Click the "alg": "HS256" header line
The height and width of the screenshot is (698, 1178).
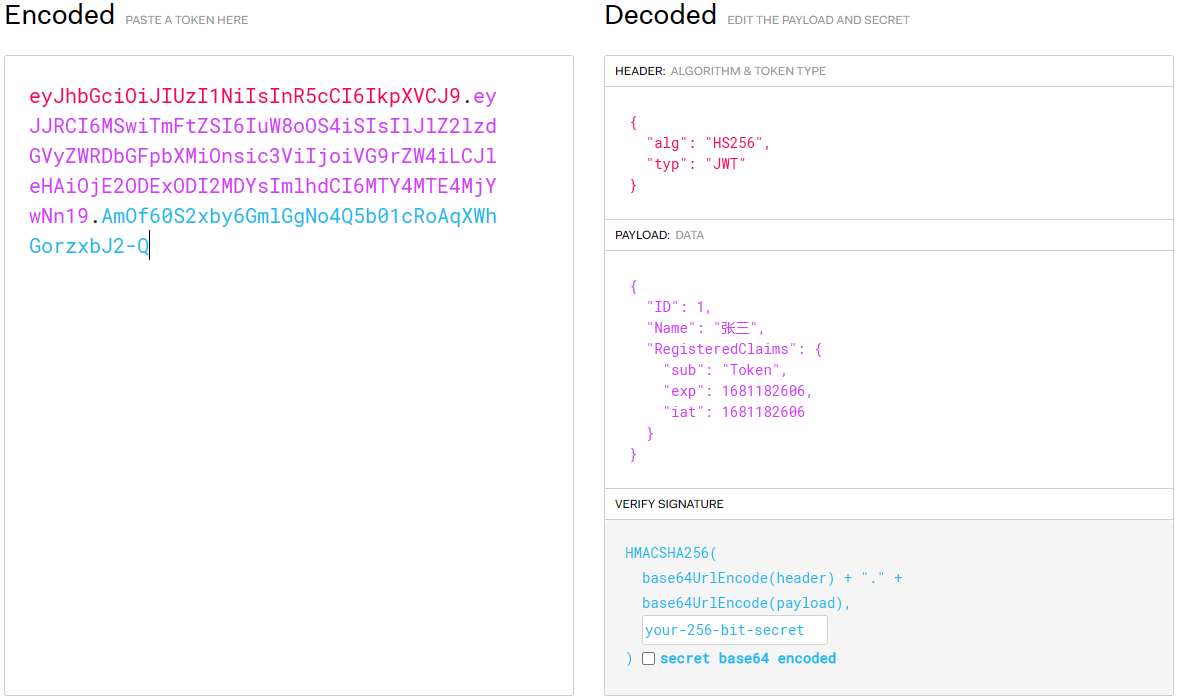coord(708,144)
